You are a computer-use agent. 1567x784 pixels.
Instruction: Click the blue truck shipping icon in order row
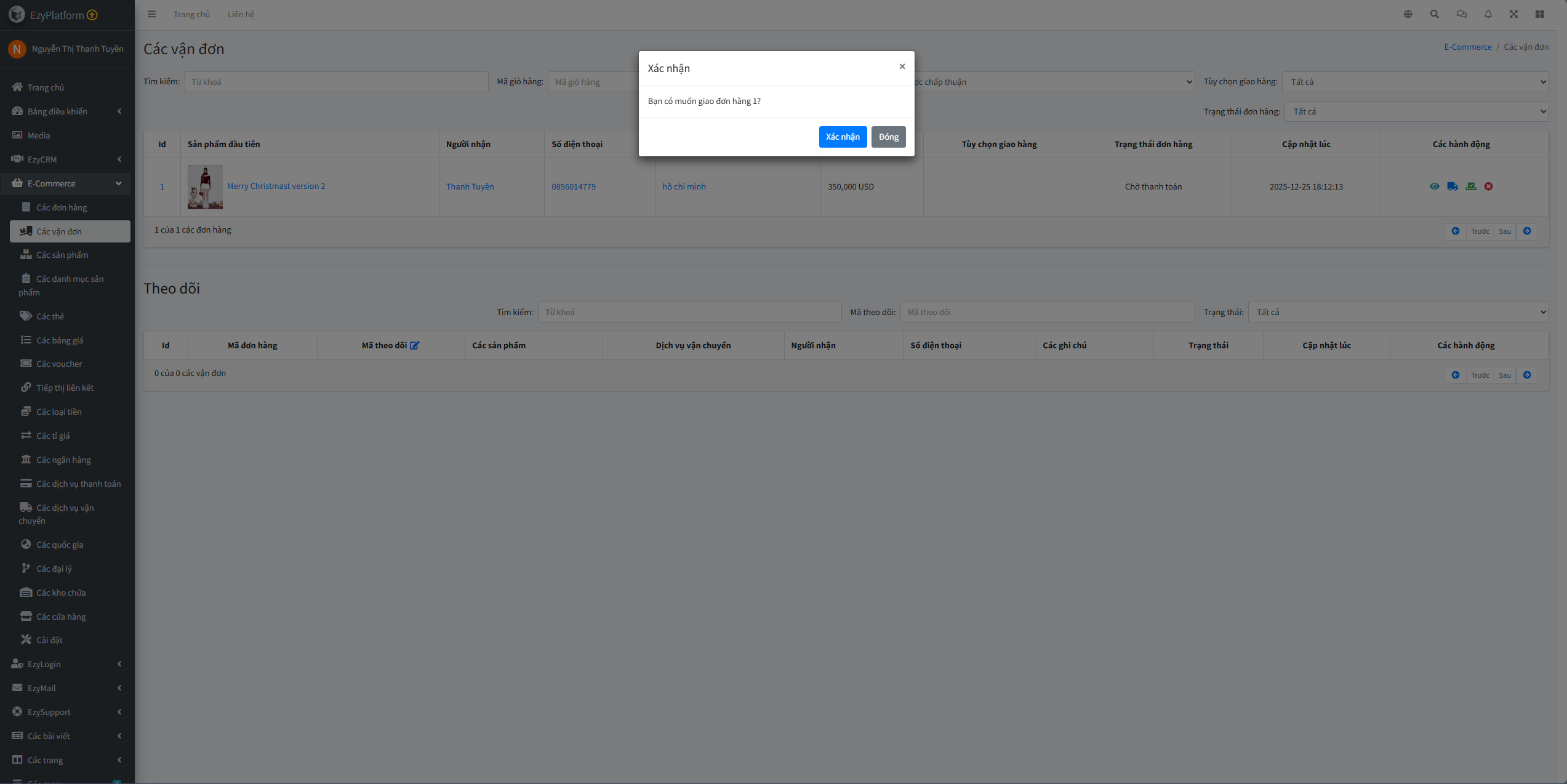tap(1453, 186)
